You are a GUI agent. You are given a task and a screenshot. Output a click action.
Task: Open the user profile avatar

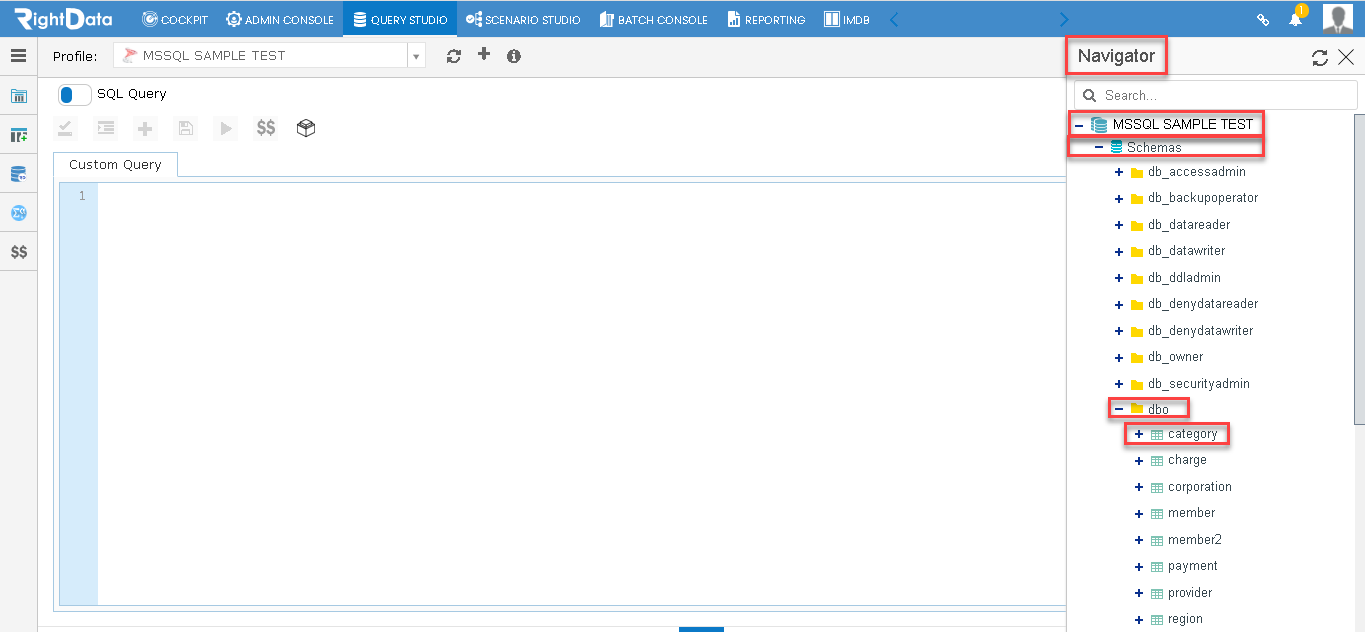(x=1337, y=18)
